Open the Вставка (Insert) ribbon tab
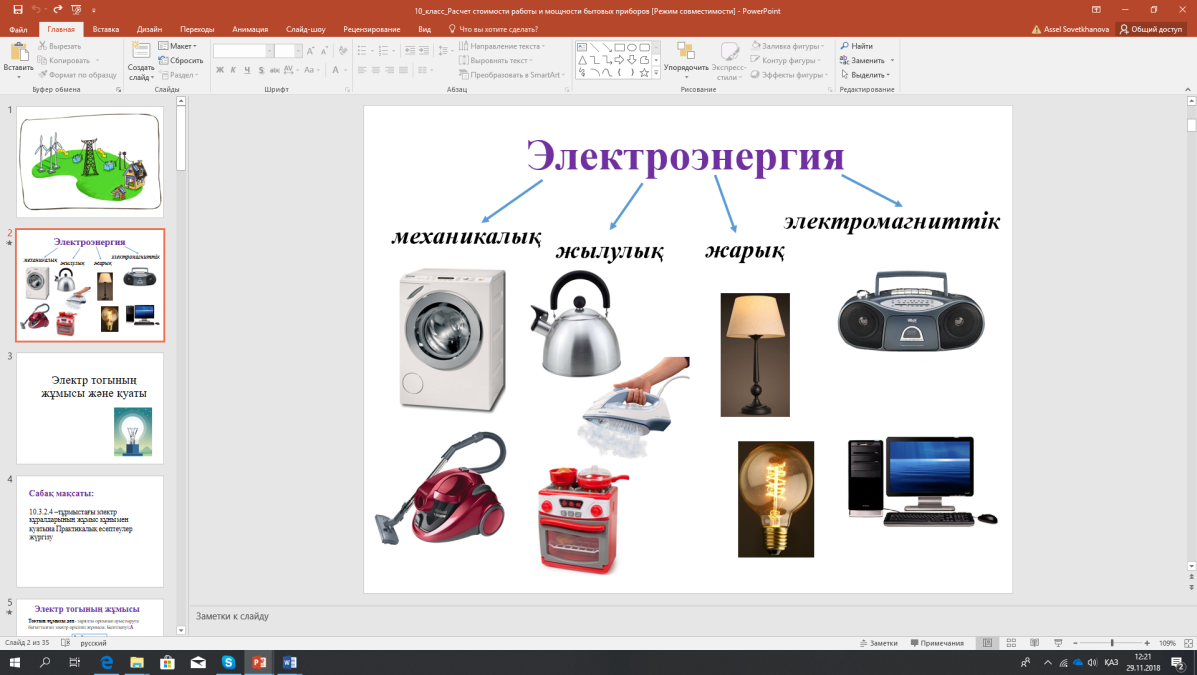Screen dimensions: 1197x675 105,29
